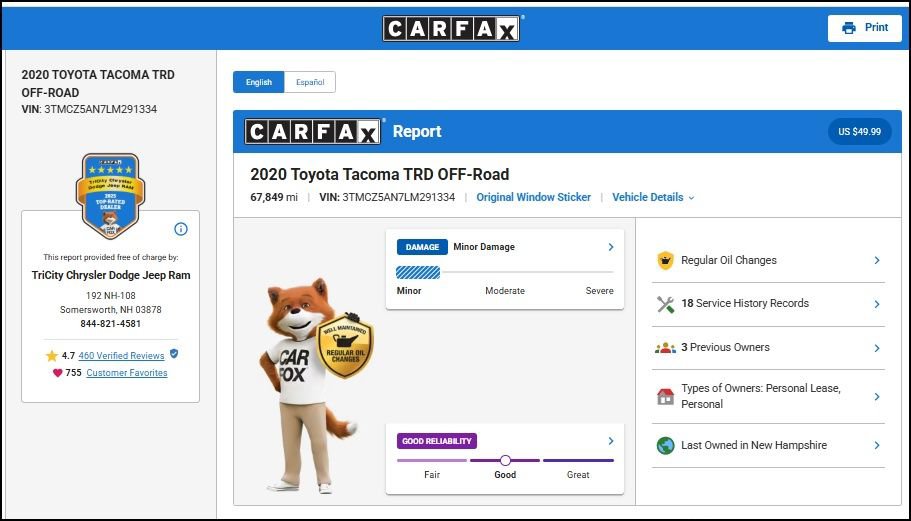
Task: Click the US $49.99 price badge
Action: tap(859, 132)
